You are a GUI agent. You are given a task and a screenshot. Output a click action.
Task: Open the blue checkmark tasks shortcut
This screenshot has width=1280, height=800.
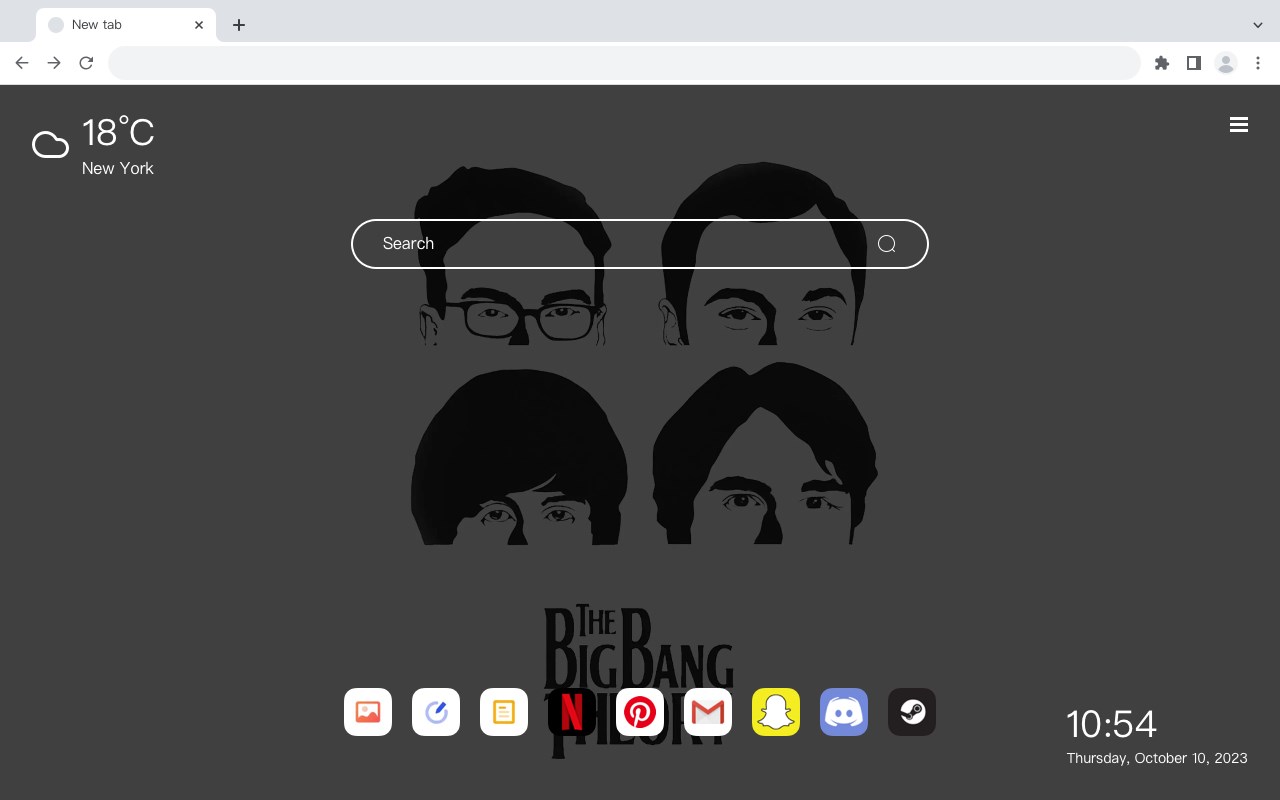tap(436, 712)
